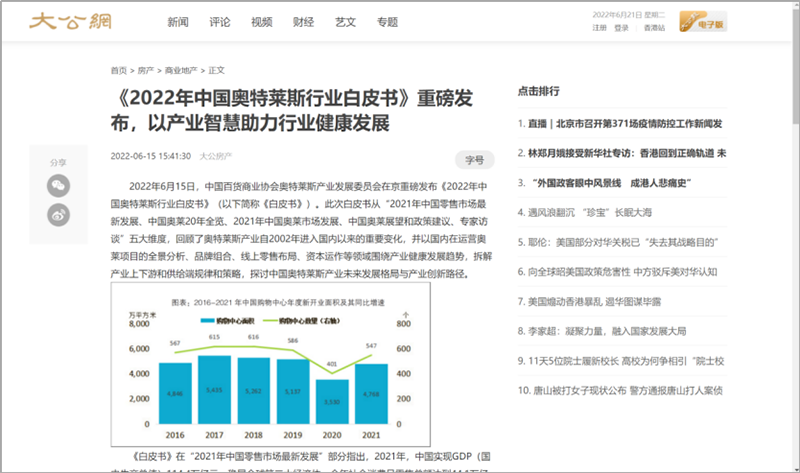Select 财经 in the top navigation
Image resolution: width=800 pixels, height=473 pixels.
point(304,22)
